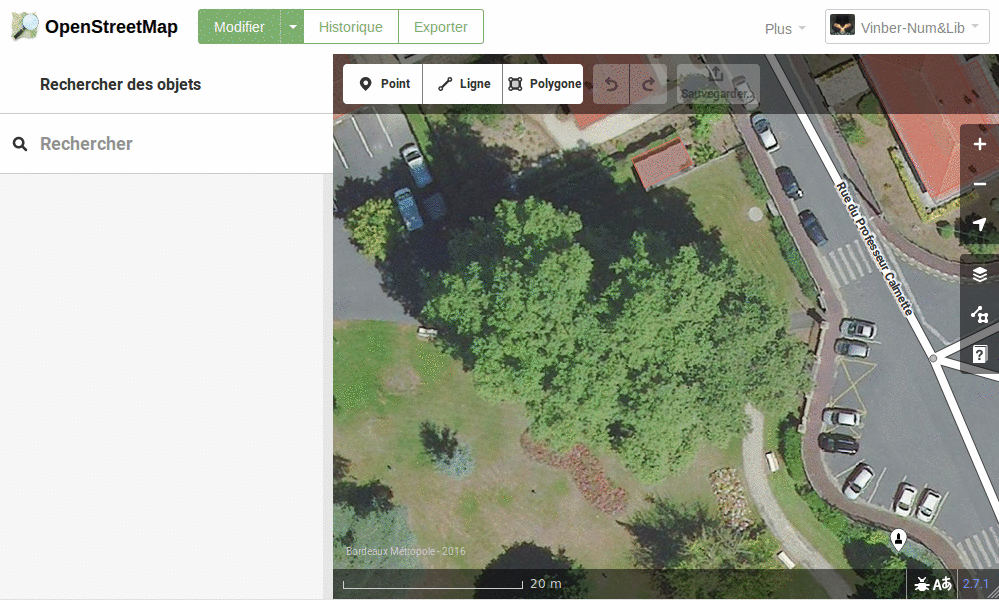Viewport: 999px width, 600px height.
Task: Select the Point drawing tool
Action: tap(383, 84)
